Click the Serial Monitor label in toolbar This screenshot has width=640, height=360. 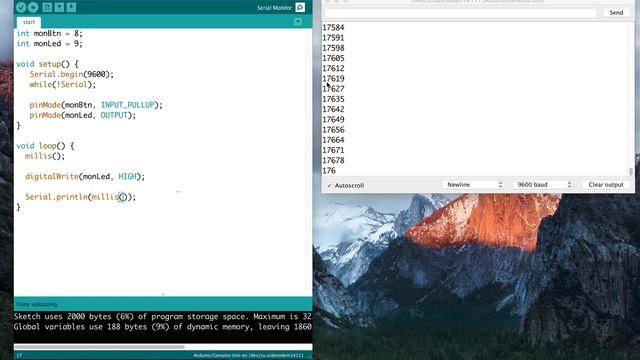274,8
